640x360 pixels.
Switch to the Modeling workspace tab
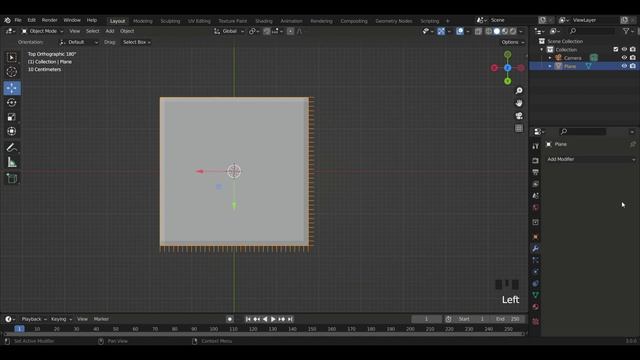click(142, 21)
